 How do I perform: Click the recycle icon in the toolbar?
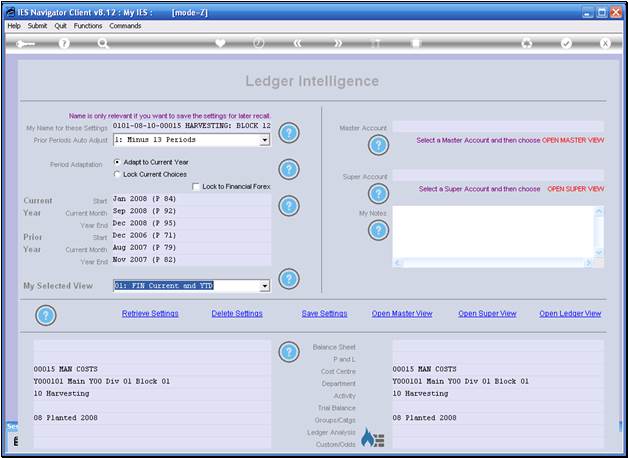(527, 43)
